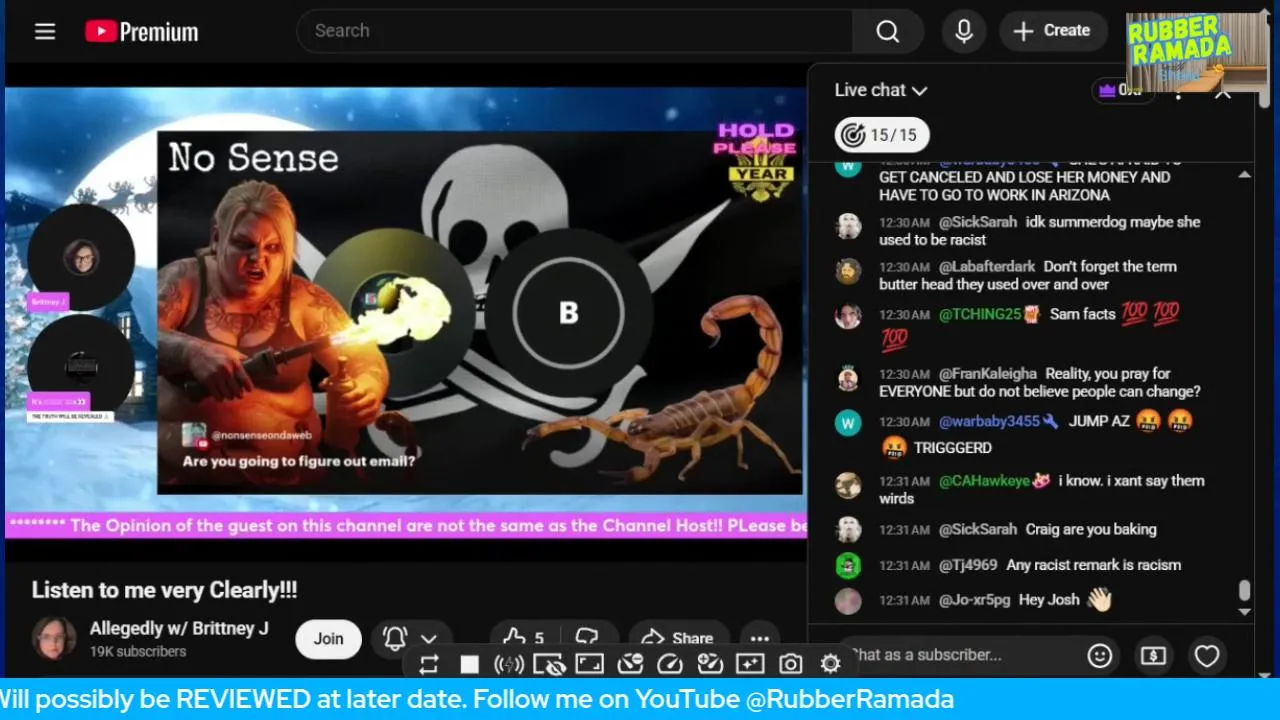This screenshot has height=720, width=1280.
Task: Join the channel membership
Action: 328,638
